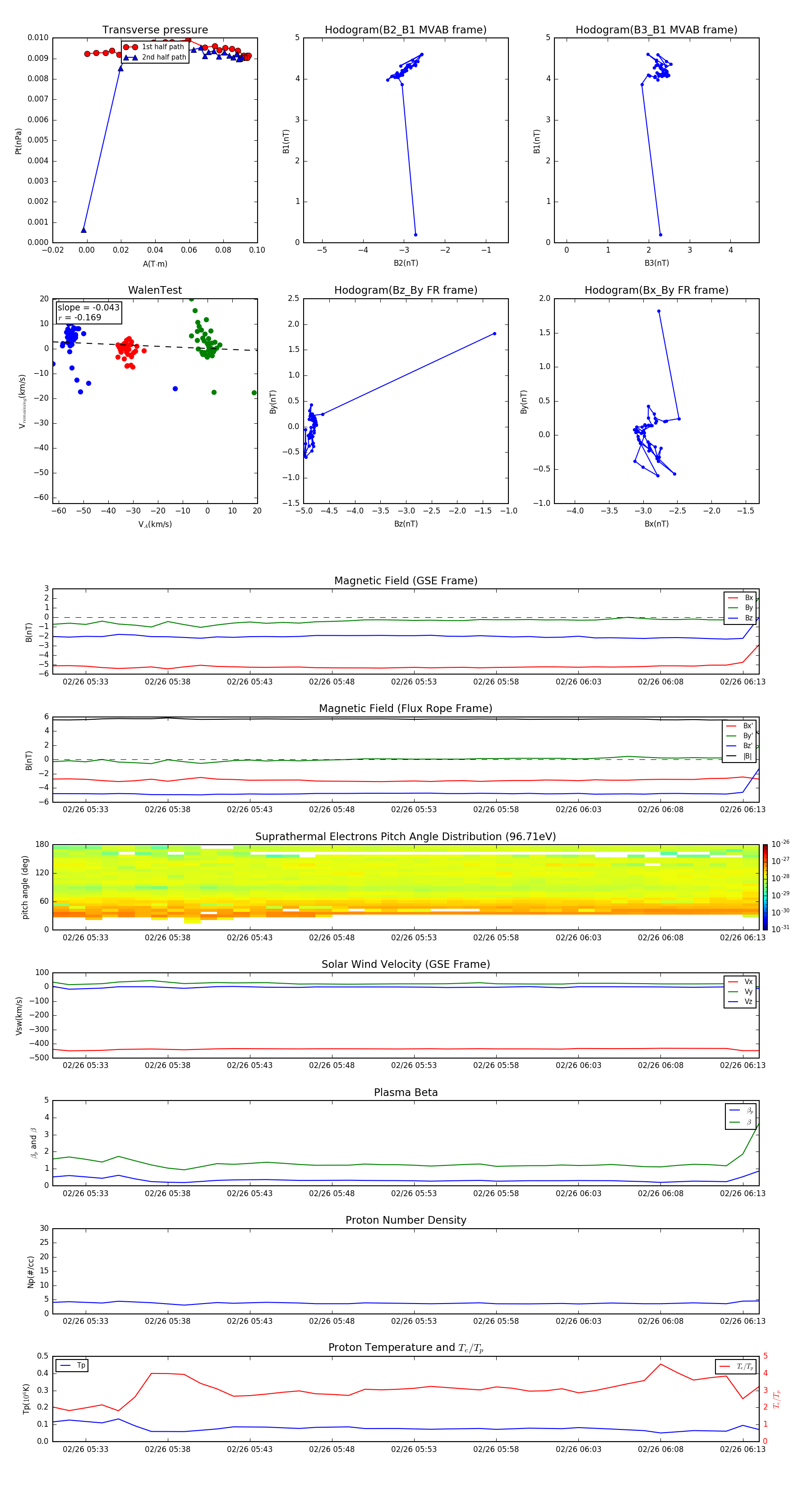This screenshot has height=1489, width=812.
Task: Click the 'B3(nT)' x-axis label
Action: pos(656,263)
